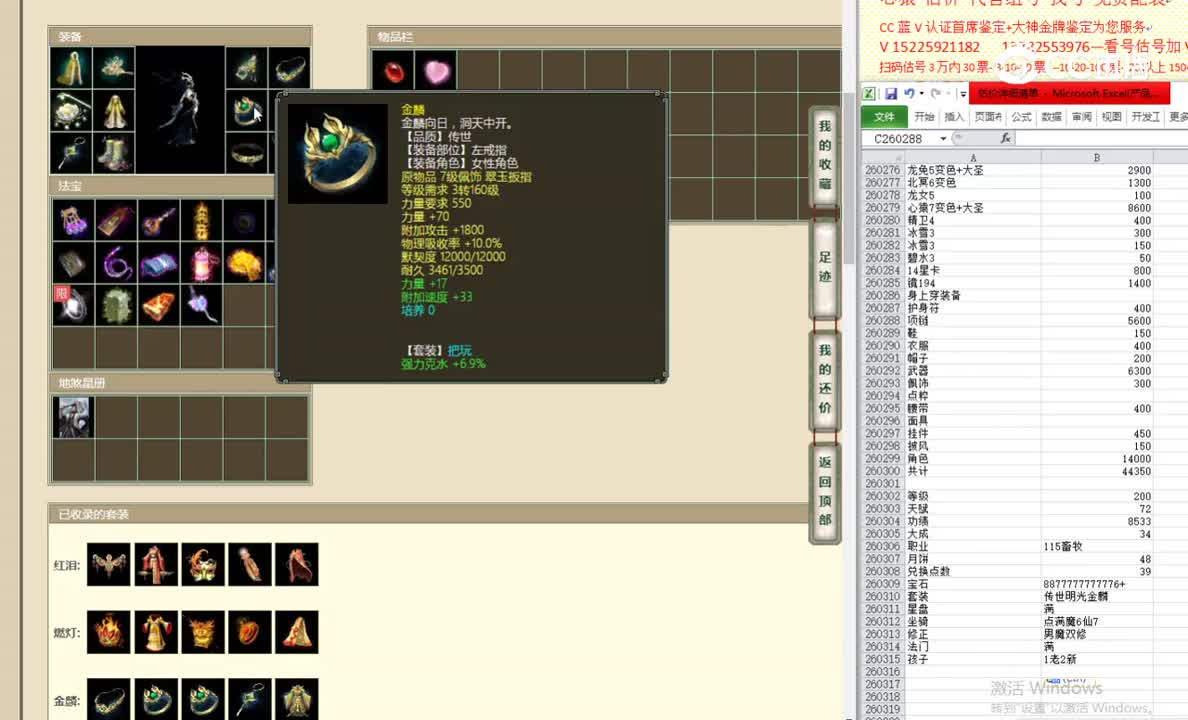Click the boots equipment icon

114,153
